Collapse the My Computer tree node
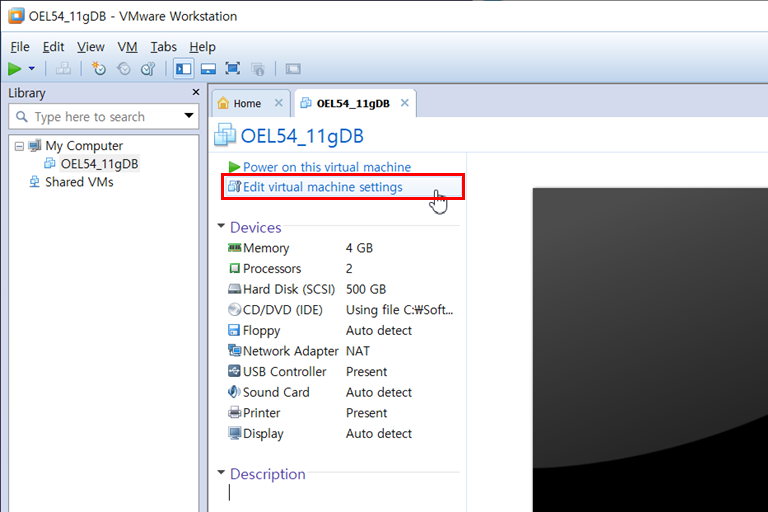768x512 pixels. [19, 146]
